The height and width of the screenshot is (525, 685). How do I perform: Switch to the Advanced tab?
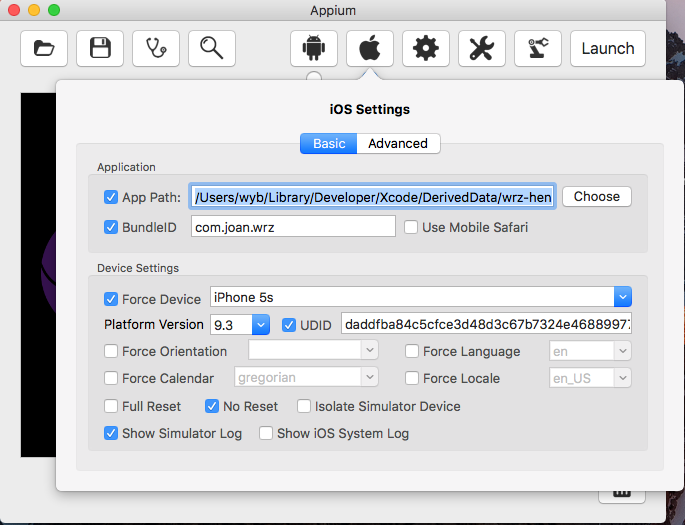point(398,144)
